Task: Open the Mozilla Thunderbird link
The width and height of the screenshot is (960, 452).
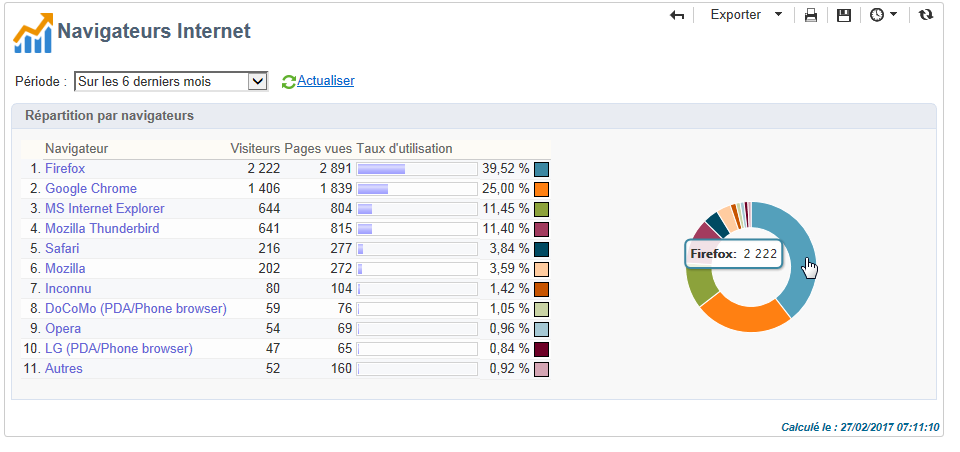Action: [102, 228]
